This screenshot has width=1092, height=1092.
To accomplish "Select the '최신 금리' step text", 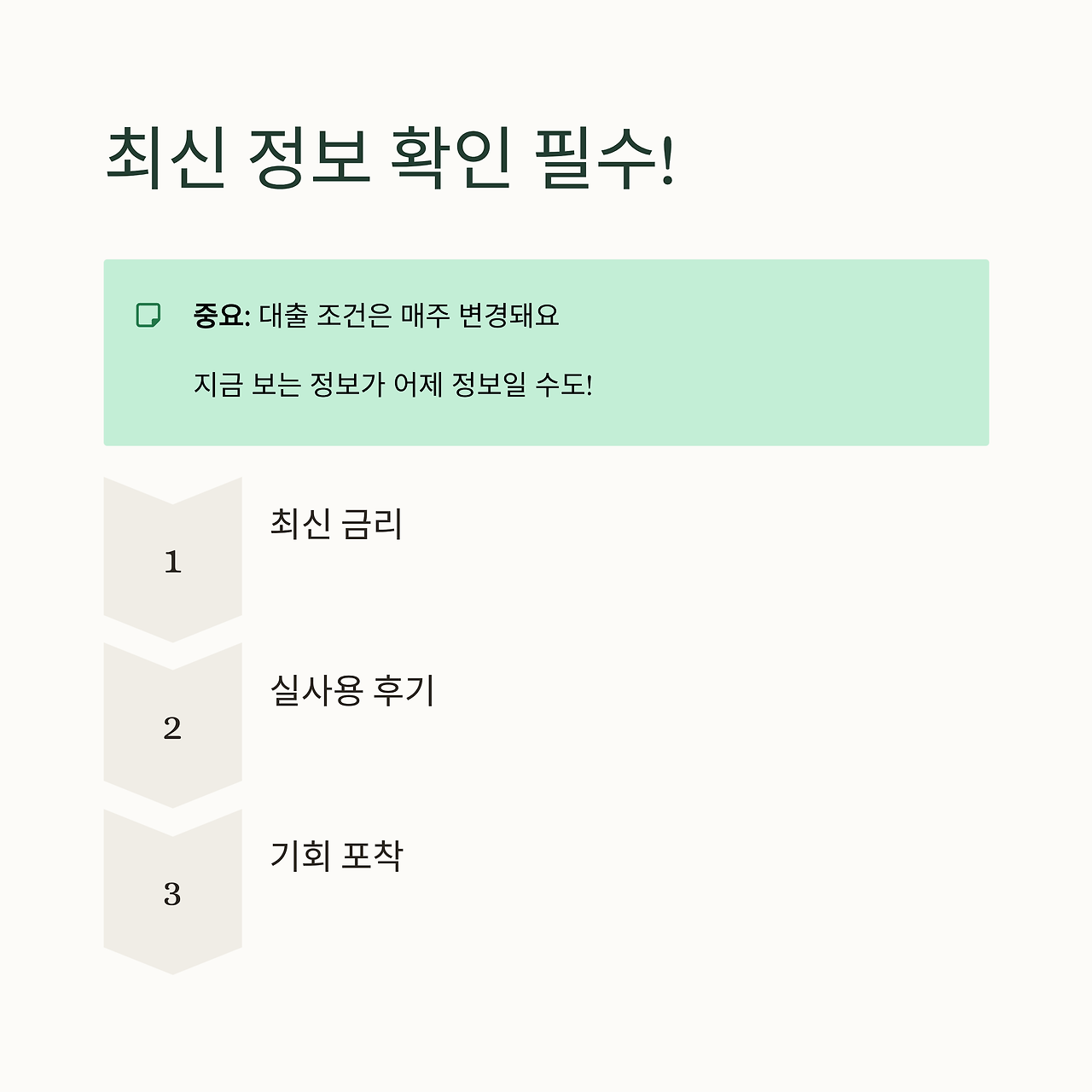I will 336,523.
